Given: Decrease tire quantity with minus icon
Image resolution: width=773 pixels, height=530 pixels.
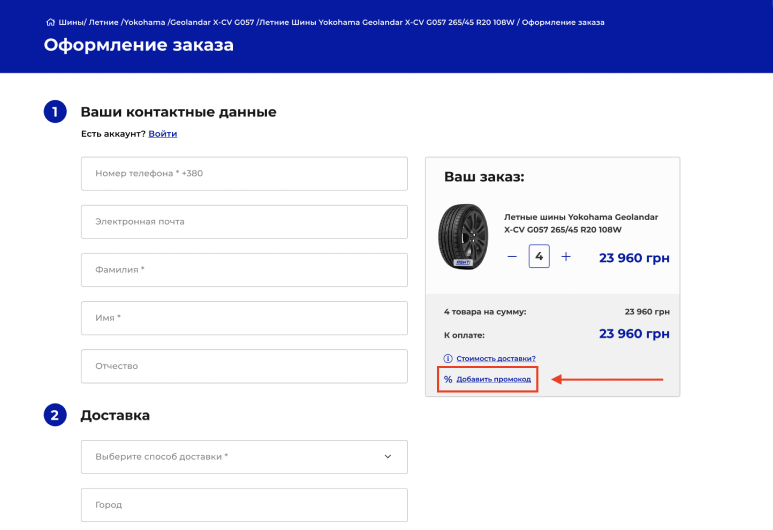Looking at the screenshot, I should tap(512, 257).
